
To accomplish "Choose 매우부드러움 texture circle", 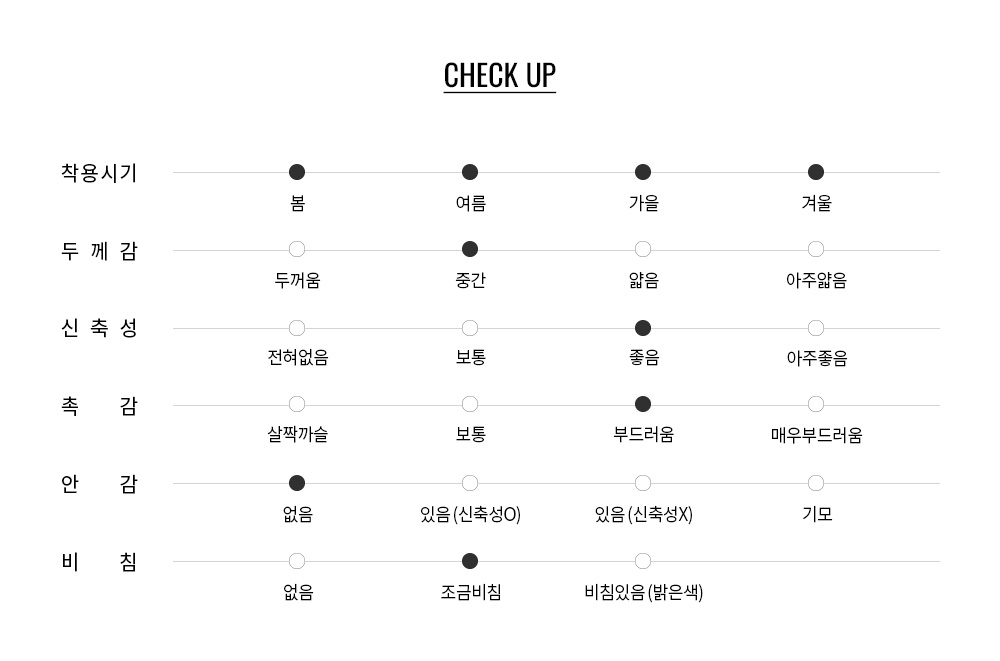I will tap(816, 405).
